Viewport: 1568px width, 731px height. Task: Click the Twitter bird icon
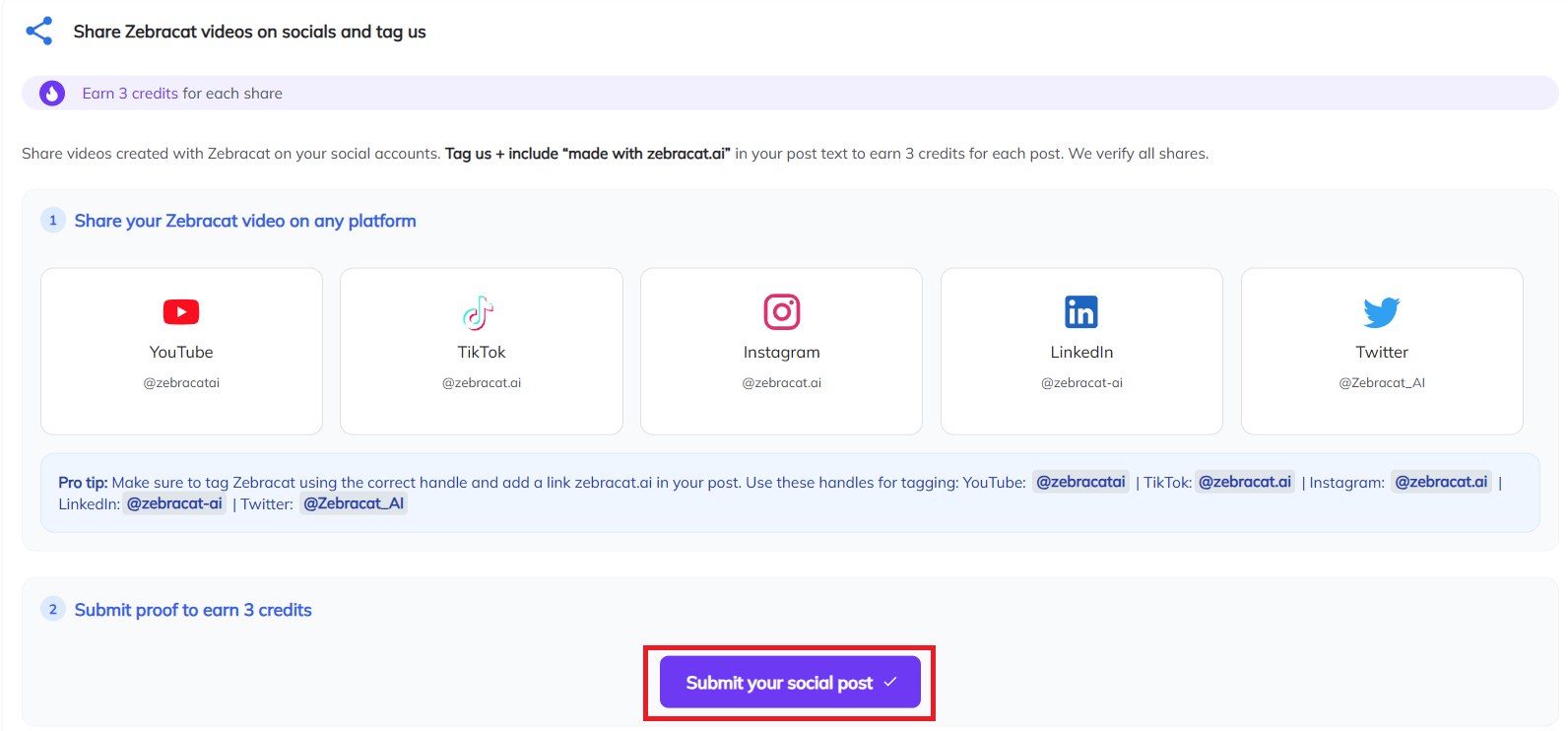[1382, 312]
